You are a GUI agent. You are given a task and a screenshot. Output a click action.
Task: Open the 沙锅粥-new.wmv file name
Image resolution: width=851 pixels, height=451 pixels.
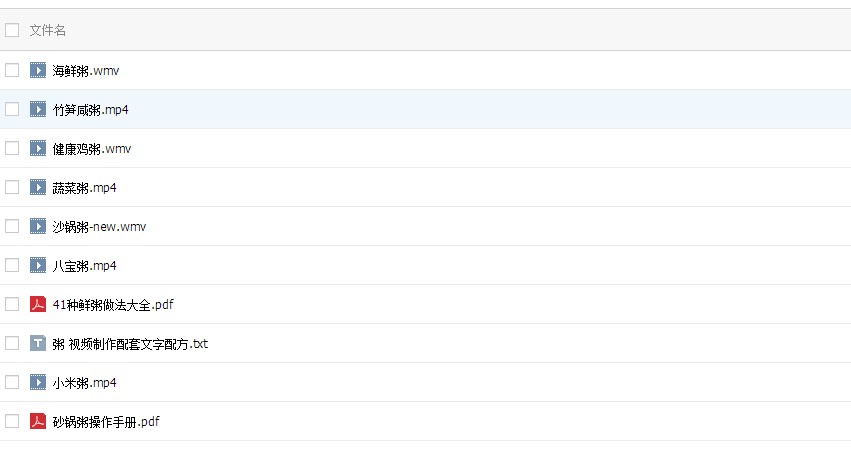(99, 226)
